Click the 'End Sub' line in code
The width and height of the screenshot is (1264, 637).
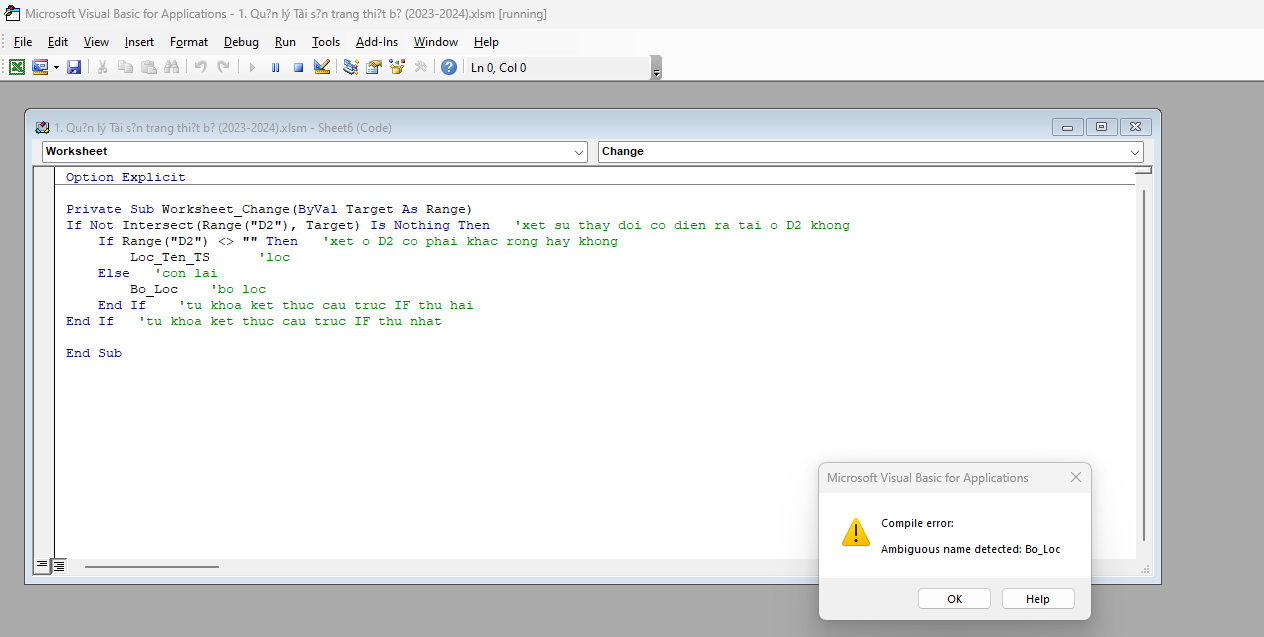(x=94, y=353)
